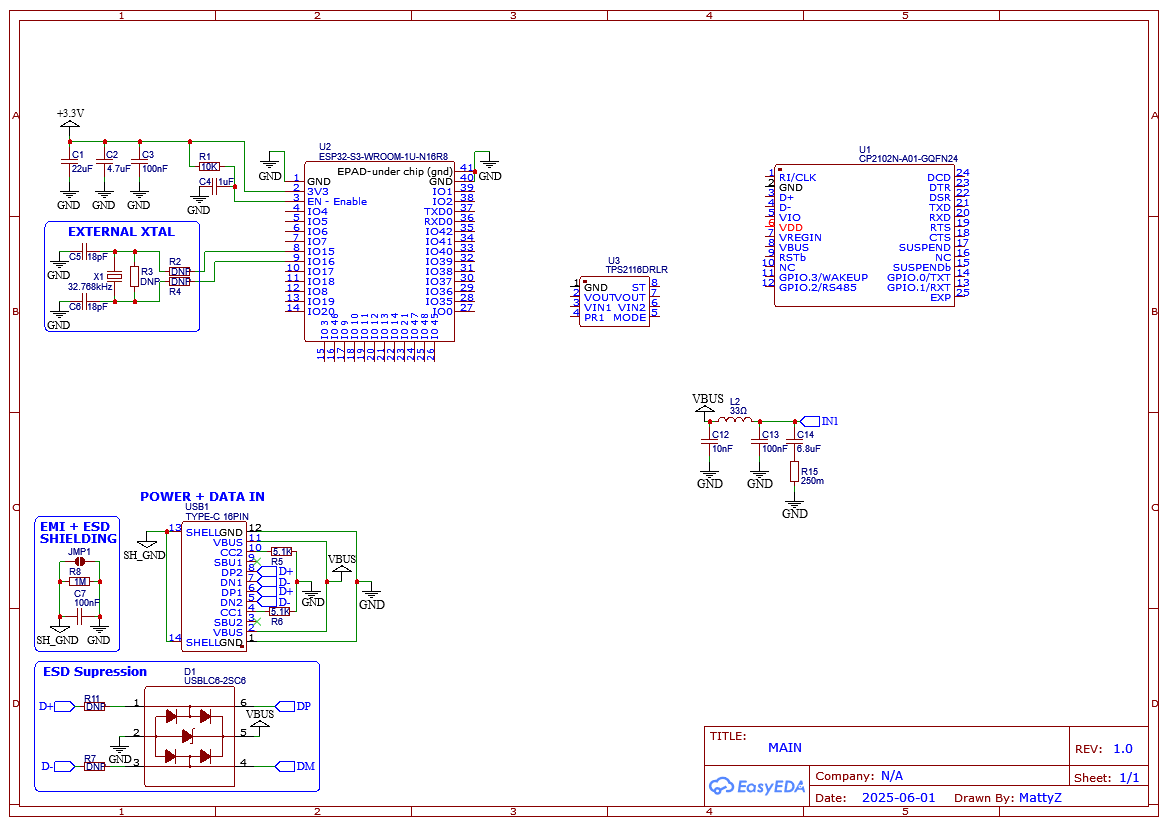Click capacitor C7 in shielding block
This screenshot has width=1169, height=827.
[80, 616]
